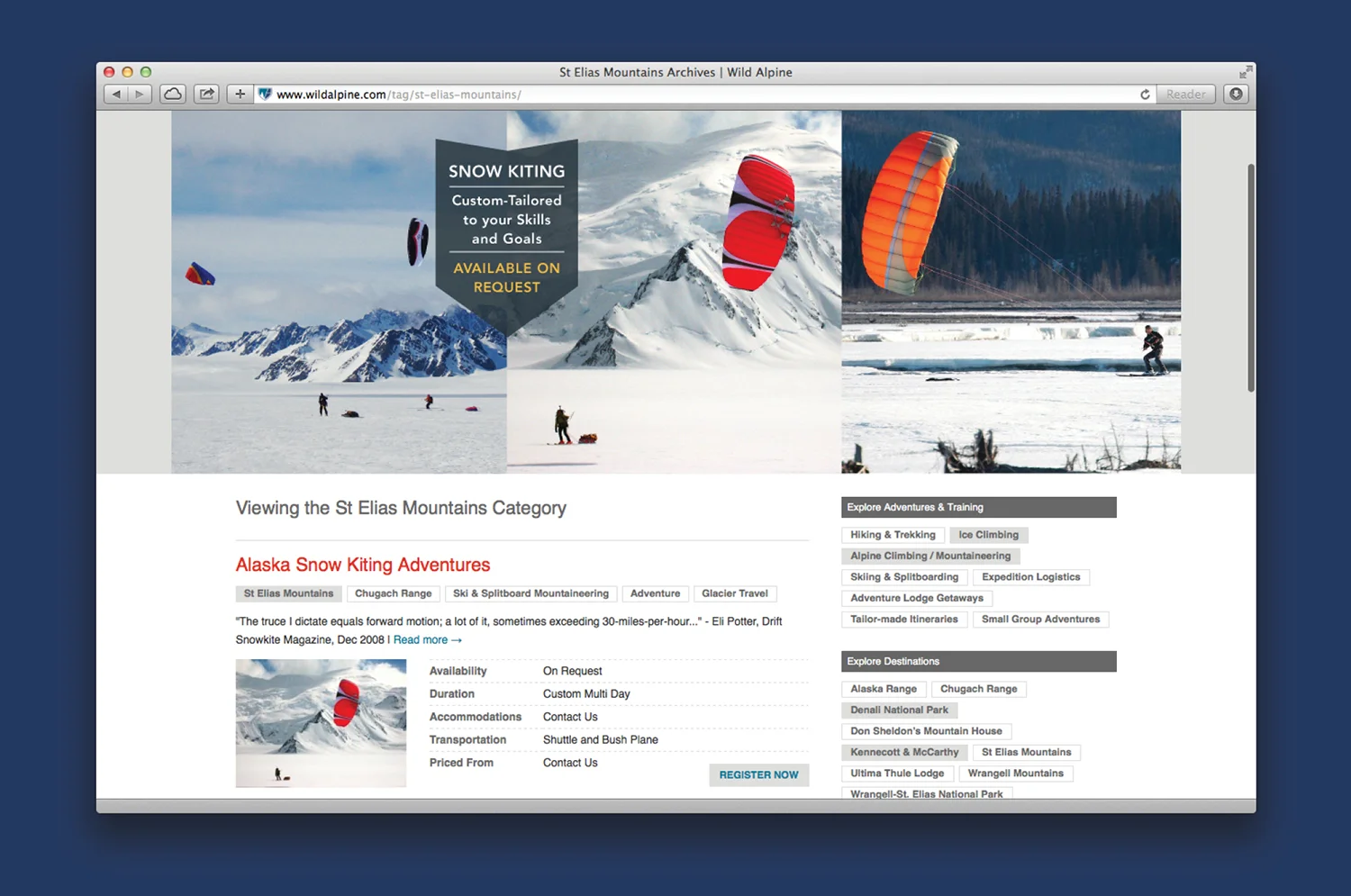Click the Reader button
Viewport: 1351px width, 896px height.
pyautogui.click(x=1185, y=94)
